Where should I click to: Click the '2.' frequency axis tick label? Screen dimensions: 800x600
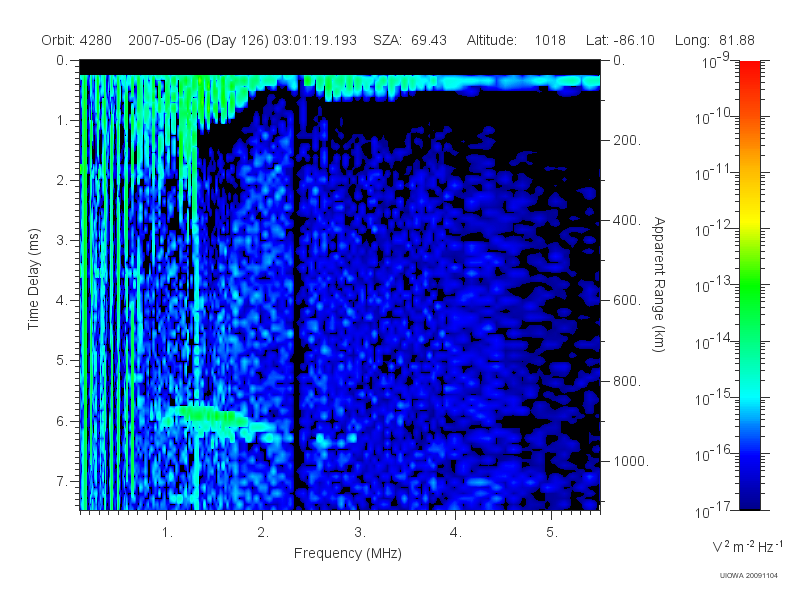[263, 533]
